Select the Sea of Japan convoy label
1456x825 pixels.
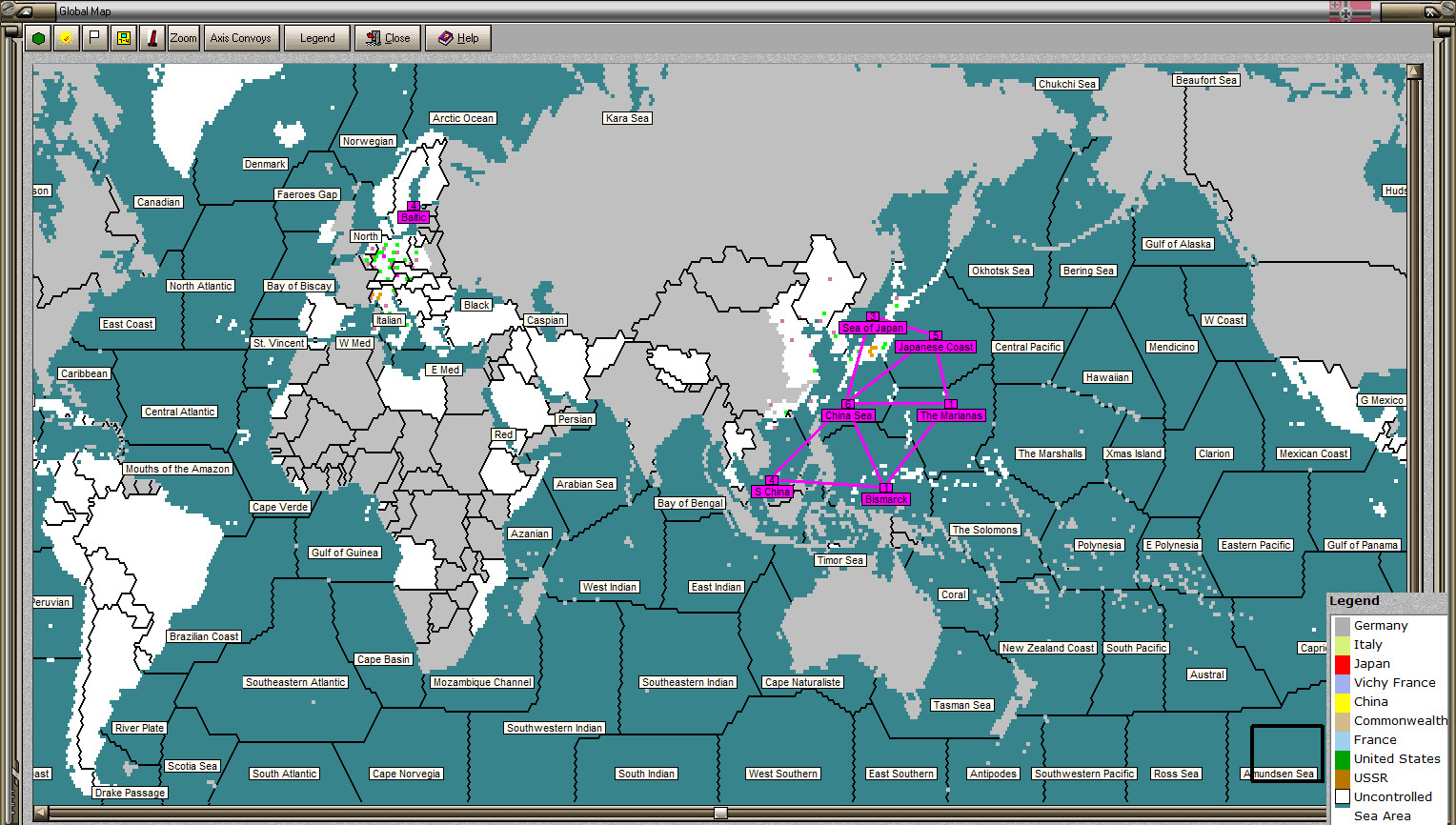872,327
